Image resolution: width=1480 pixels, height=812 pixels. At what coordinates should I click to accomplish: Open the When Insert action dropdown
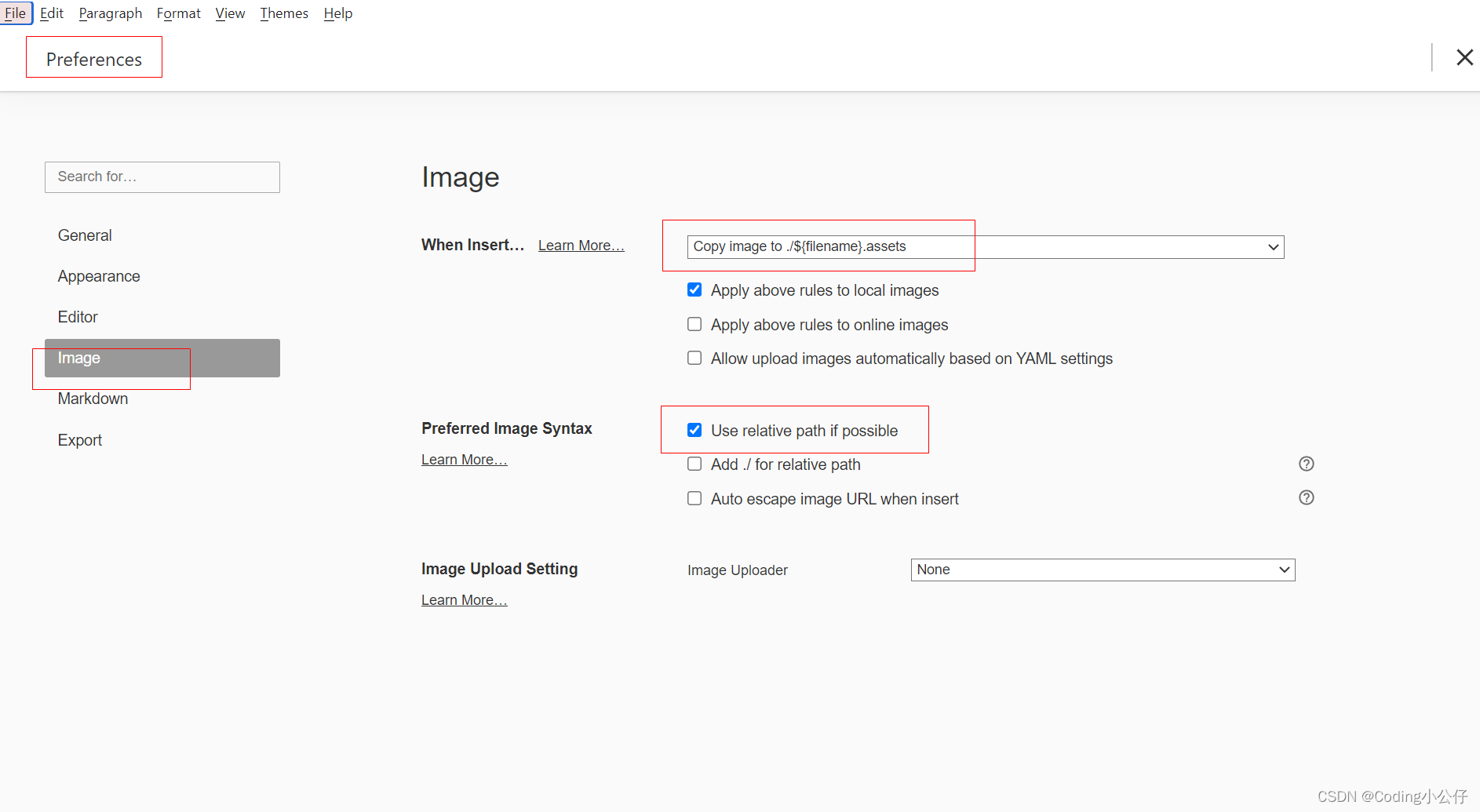986,247
